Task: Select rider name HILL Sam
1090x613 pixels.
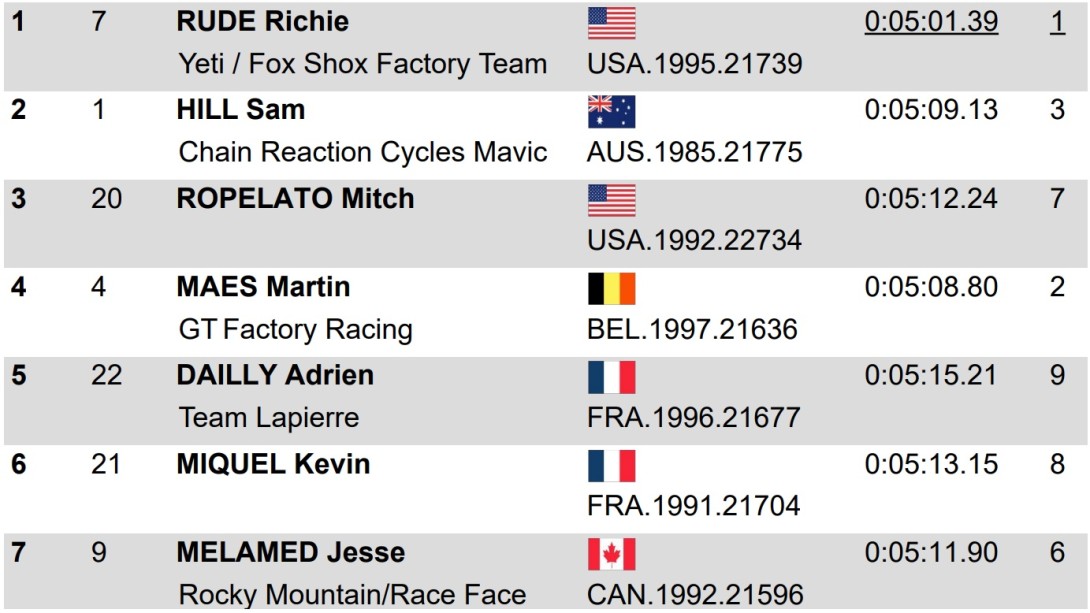Action: (x=241, y=110)
